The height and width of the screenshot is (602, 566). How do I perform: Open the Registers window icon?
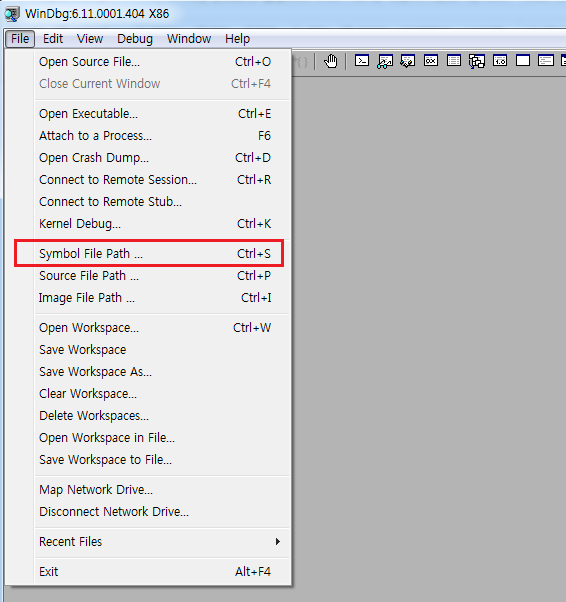tap(431, 61)
